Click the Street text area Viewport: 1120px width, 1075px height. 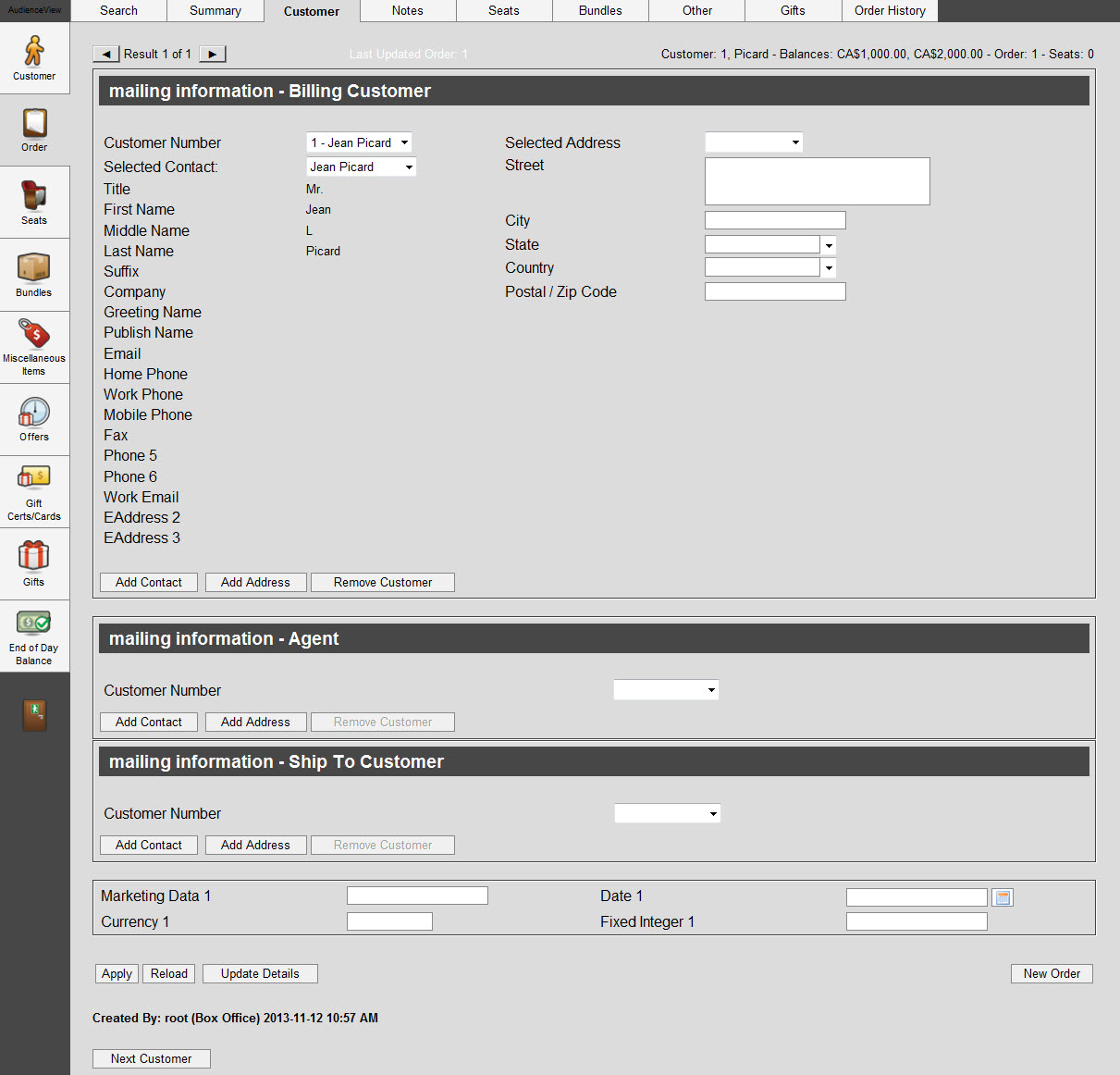coord(818,181)
